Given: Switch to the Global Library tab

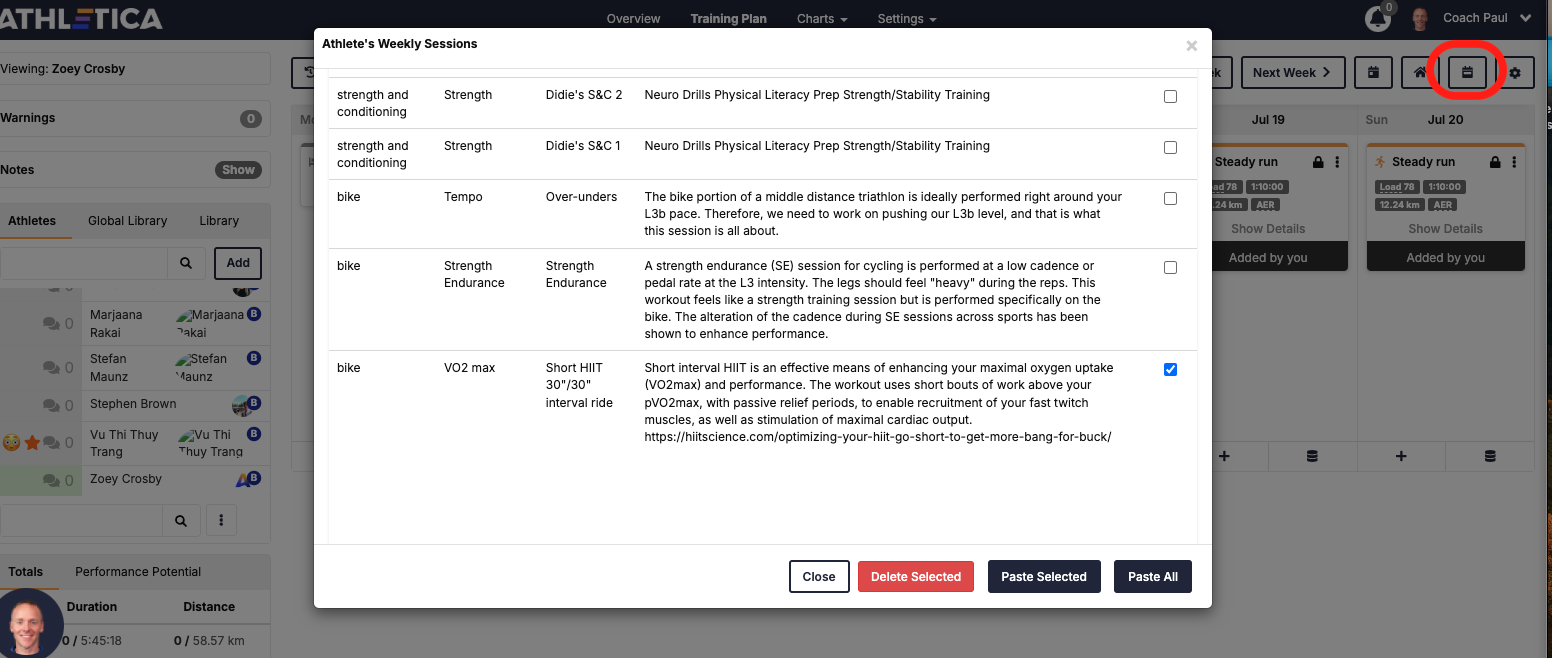Looking at the screenshot, I should [x=128, y=221].
